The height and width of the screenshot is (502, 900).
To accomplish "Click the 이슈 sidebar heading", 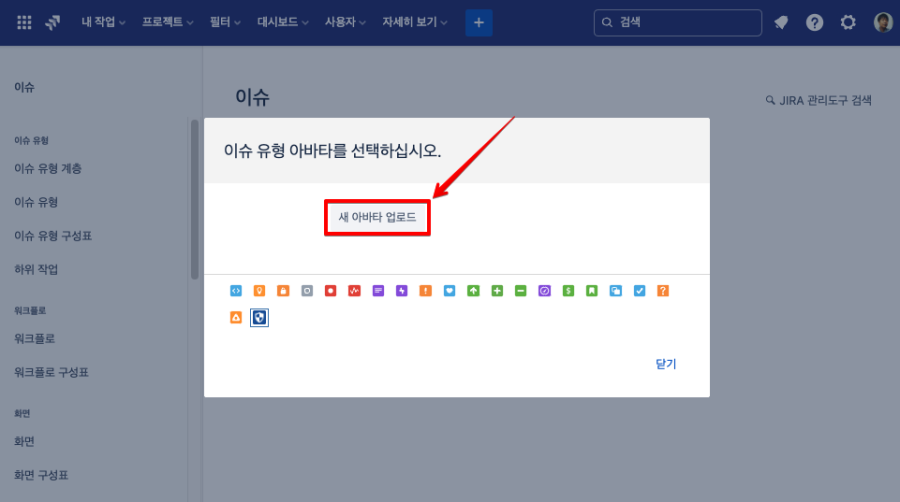I will (x=24, y=87).
